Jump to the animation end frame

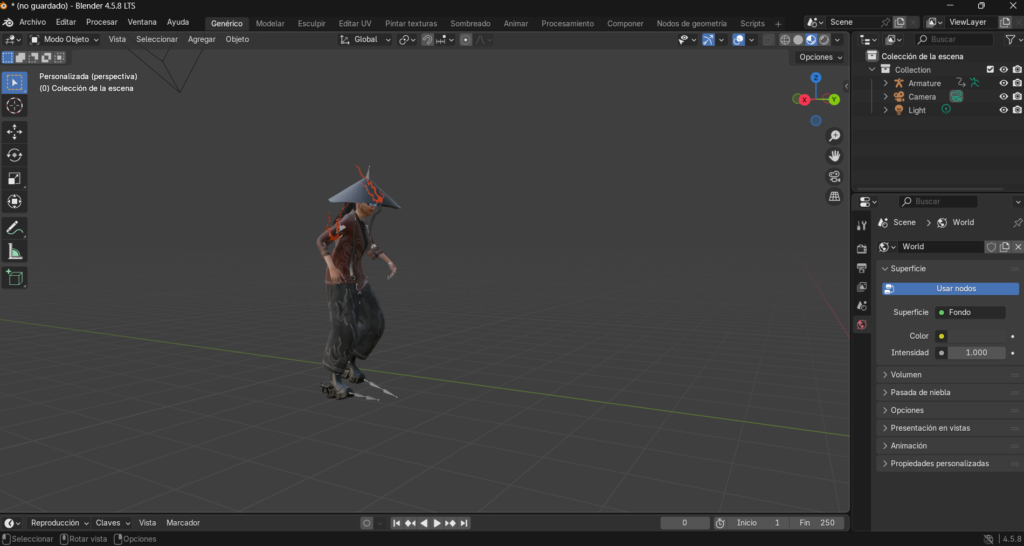[464, 523]
